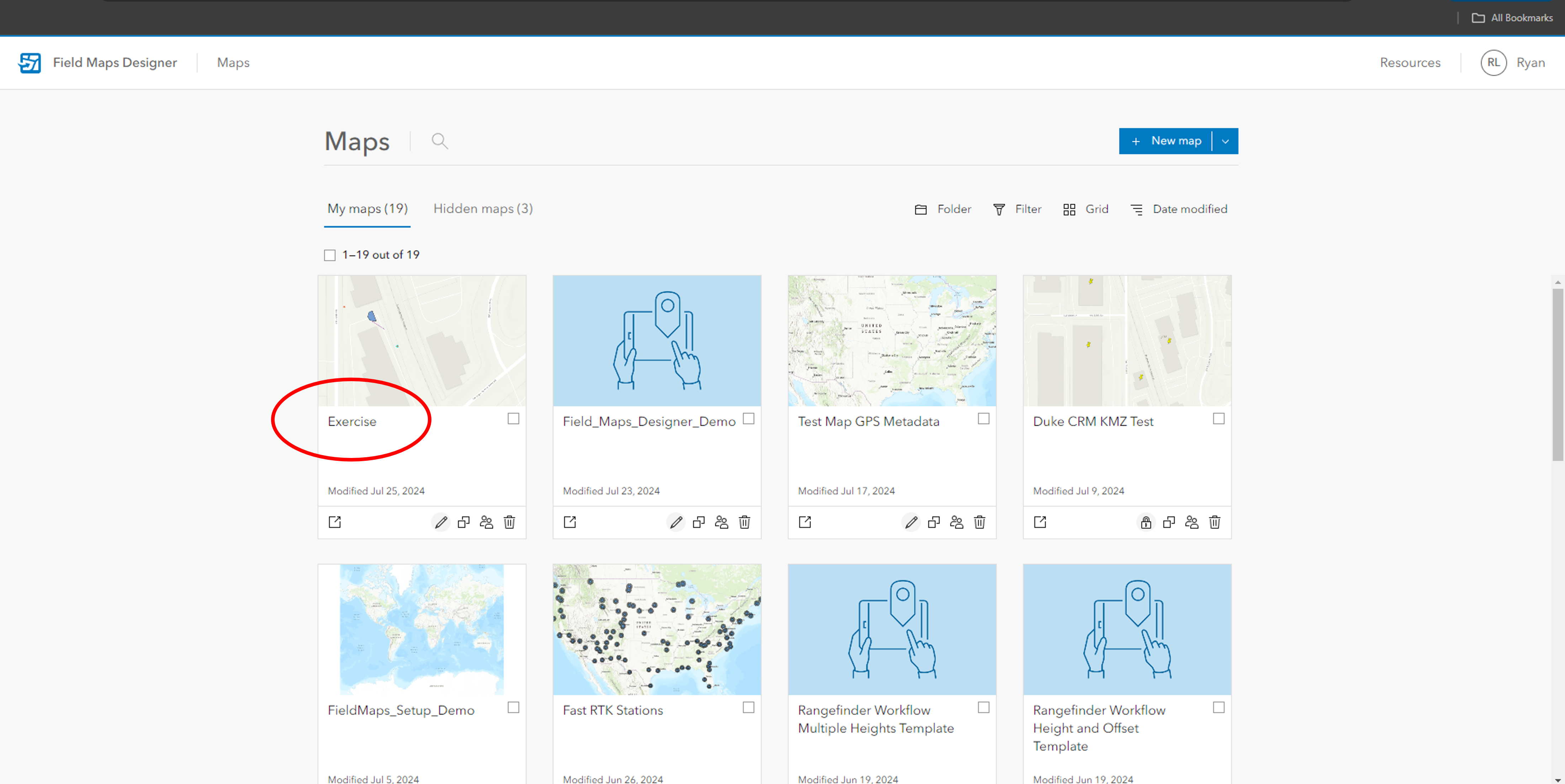Click the RL user avatar

(x=1494, y=63)
